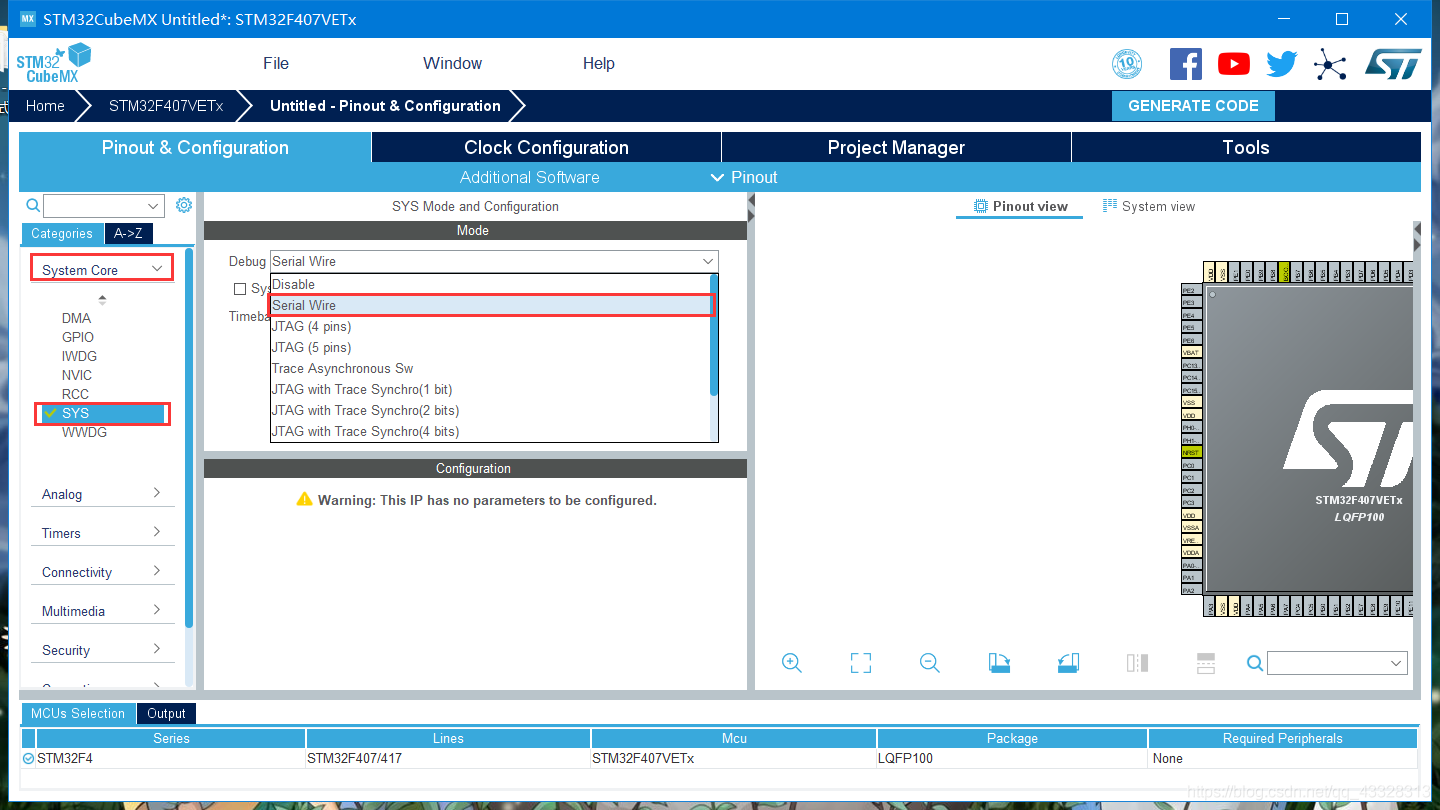Screen dimensions: 1440x810
Task: Open the Debug mode dropdown
Action: coord(494,261)
